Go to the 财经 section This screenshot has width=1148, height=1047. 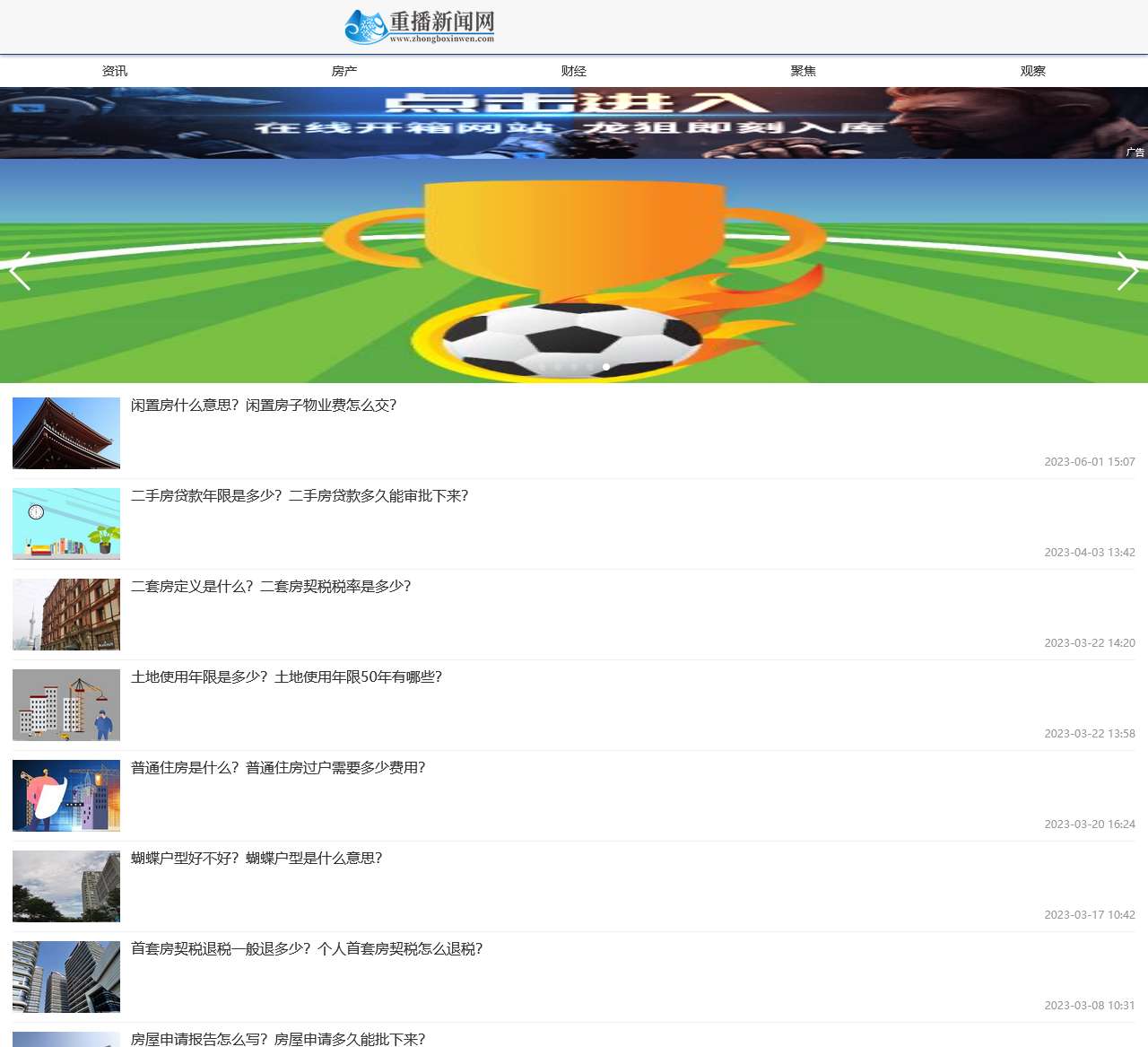[574, 71]
